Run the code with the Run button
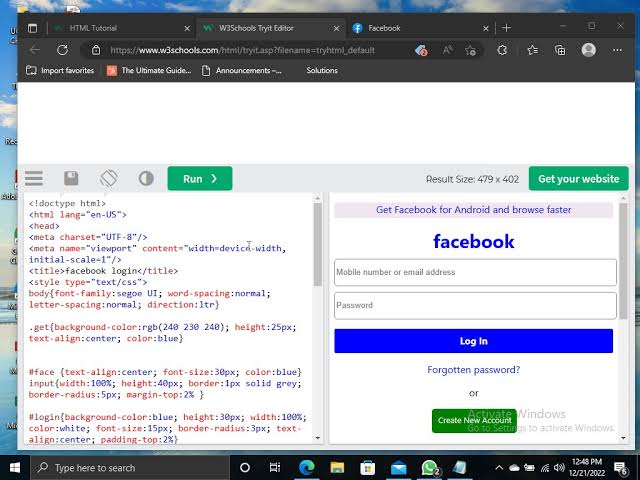 point(200,178)
